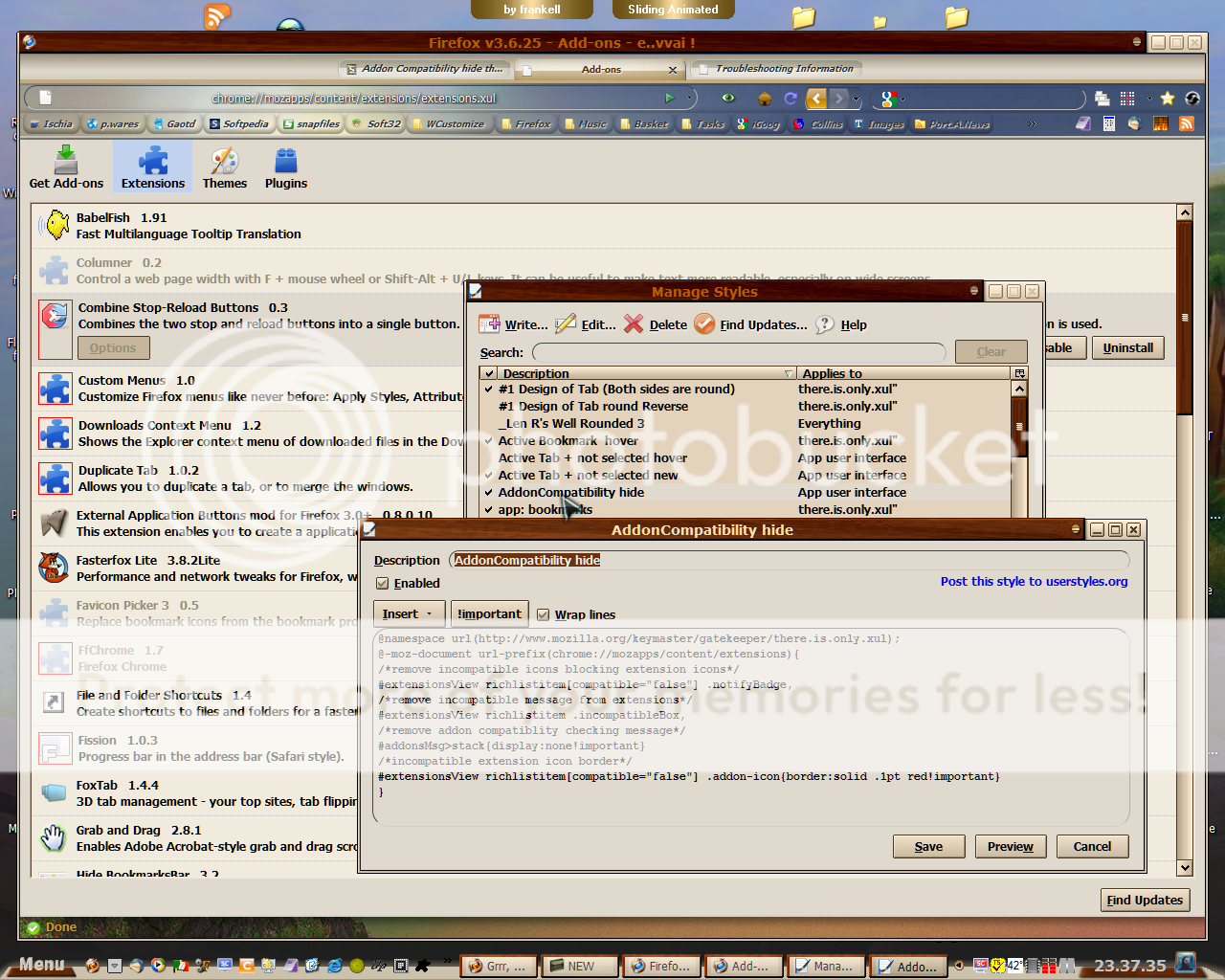Click Post this style to userstyles.org link
Viewport: 1225px width, 980px height.
[x=1034, y=581]
